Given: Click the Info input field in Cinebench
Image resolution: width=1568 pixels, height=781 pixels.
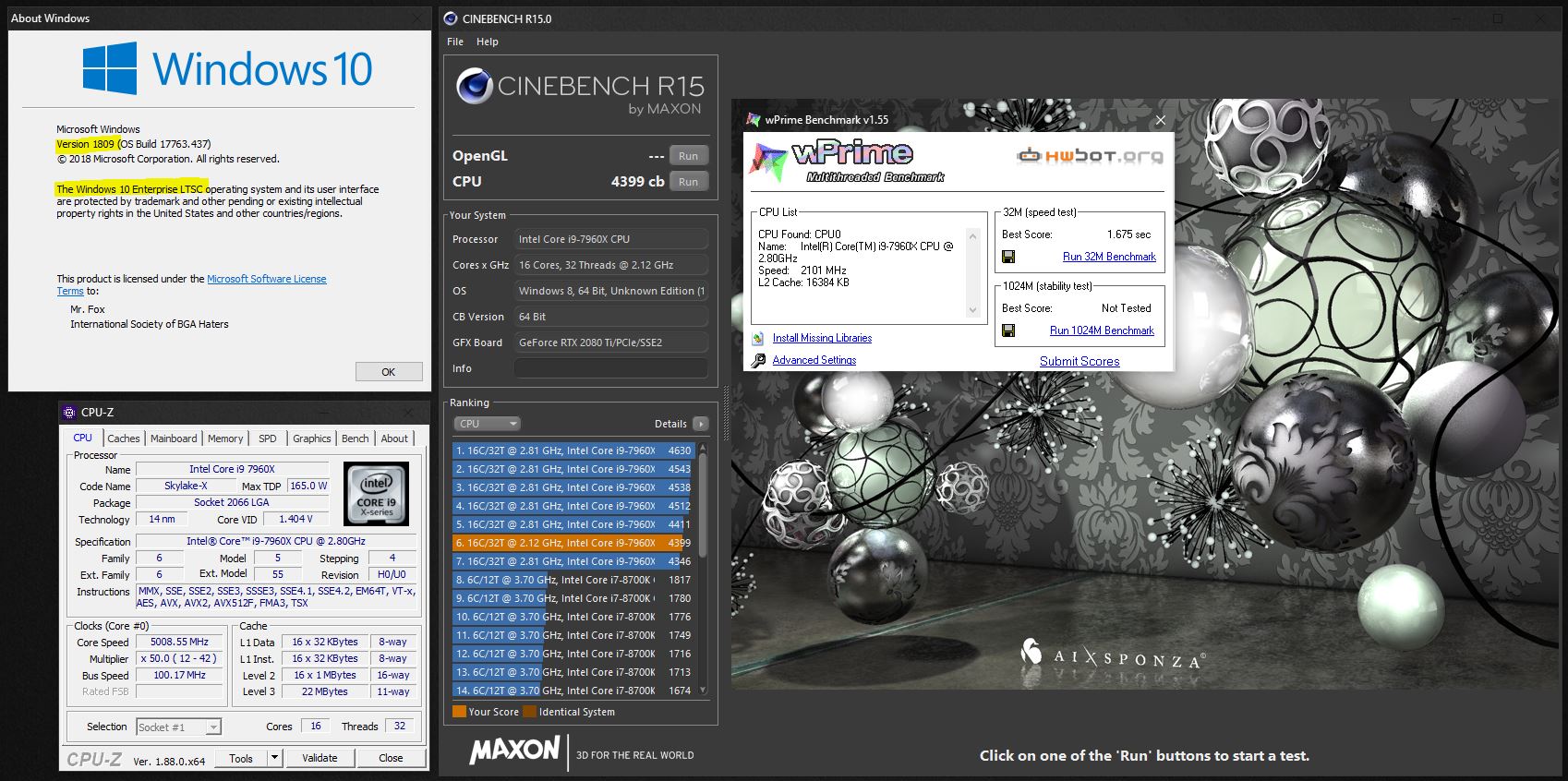Looking at the screenshot, I should tap(611, 368).
